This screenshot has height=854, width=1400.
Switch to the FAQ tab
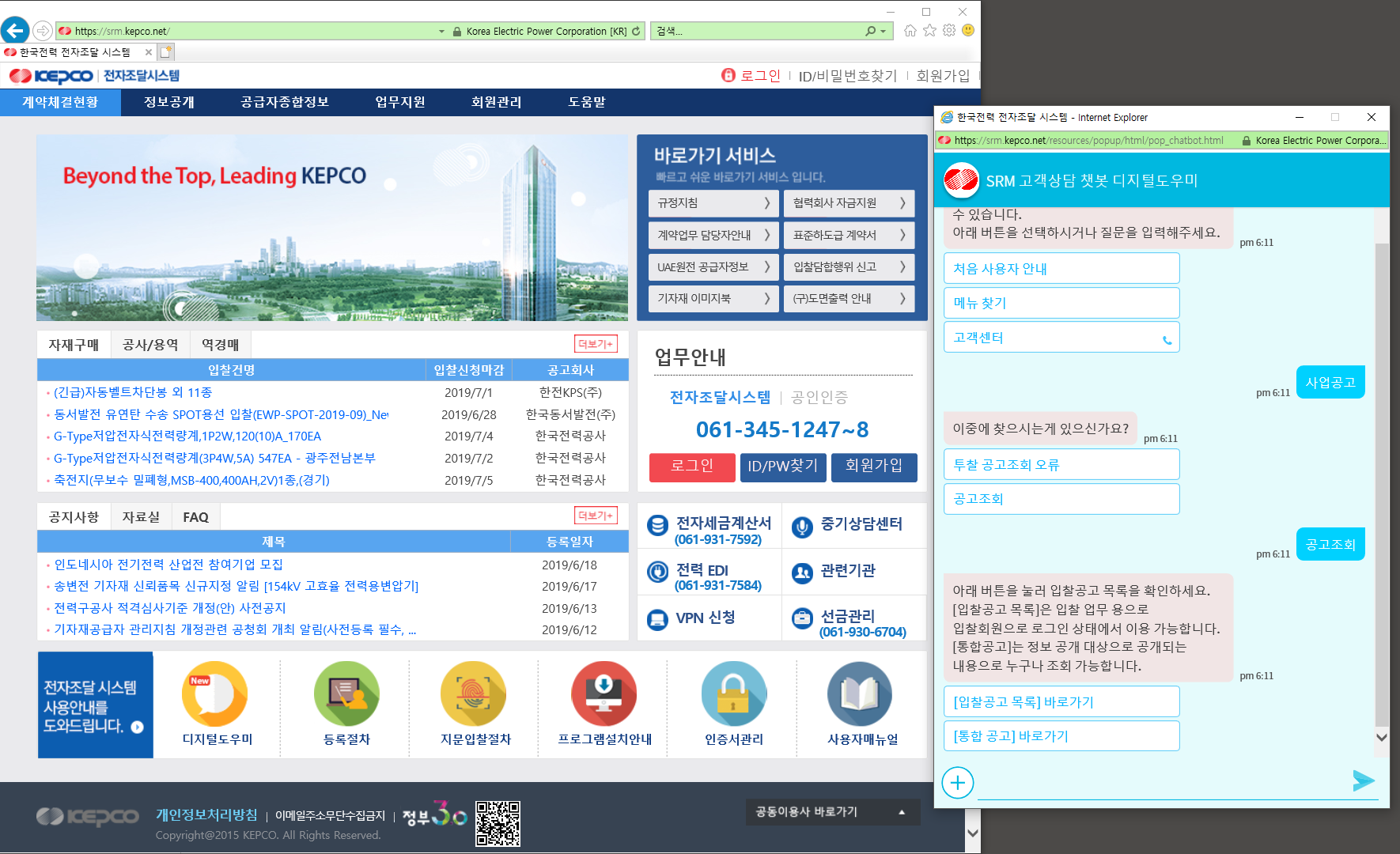(x=195, y=517)
